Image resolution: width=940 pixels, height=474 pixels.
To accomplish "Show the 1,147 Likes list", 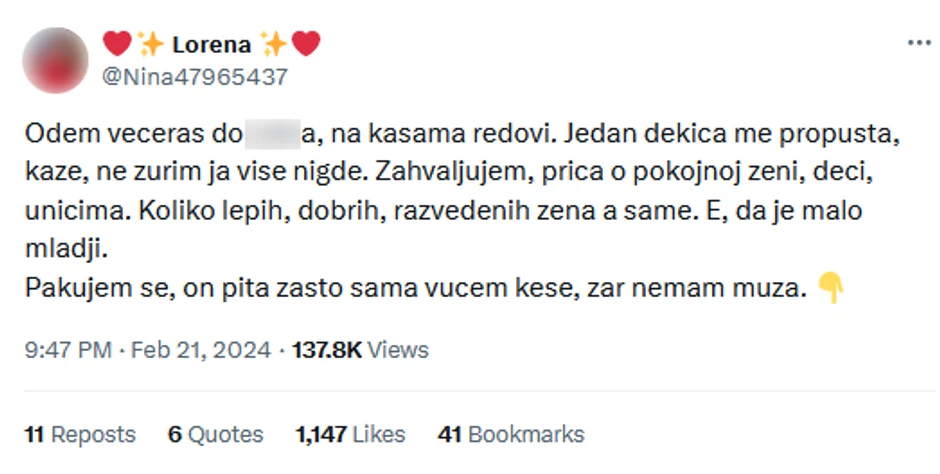I will click(x=350, y=434).
